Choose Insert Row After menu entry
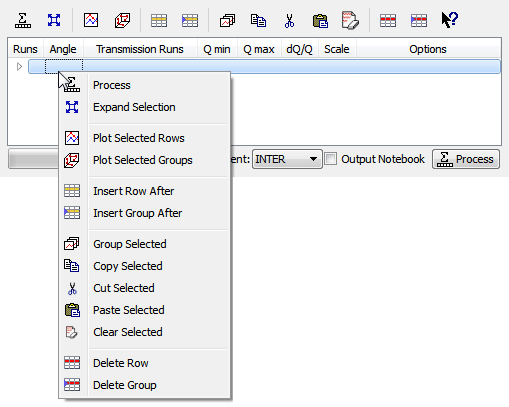 145,191
